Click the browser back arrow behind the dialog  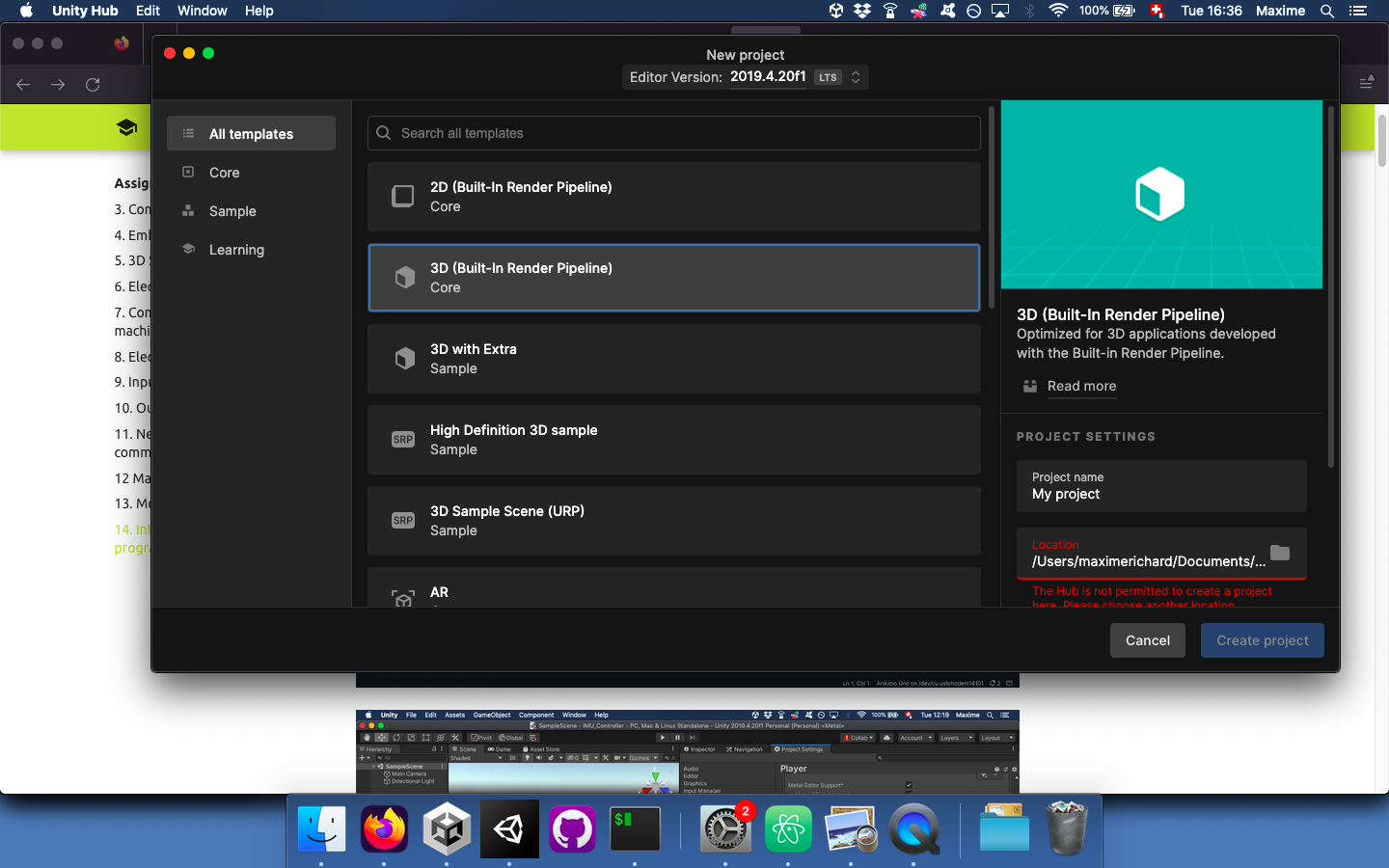coord(23,85)
